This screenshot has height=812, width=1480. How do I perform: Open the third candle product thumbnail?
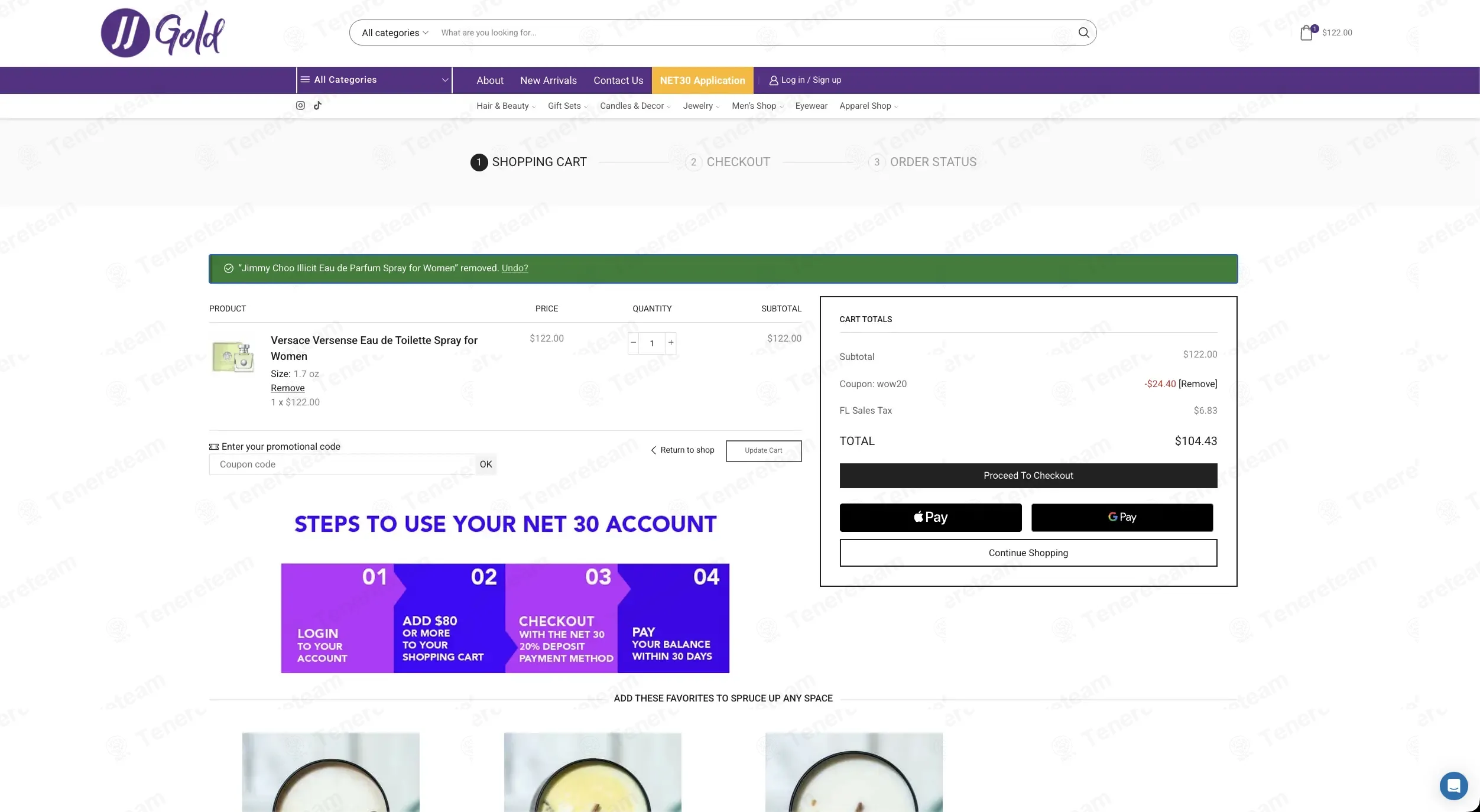(853, 772)
